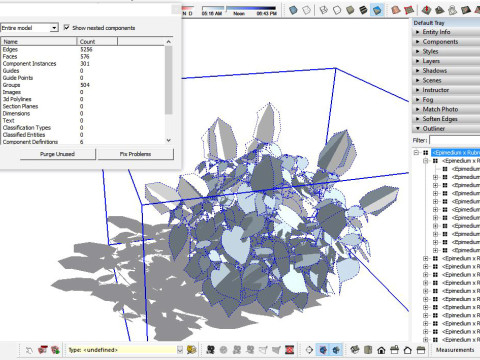This screenshot has height=360, width=480.
Task: Switch to Top standard view
Action: tap(368, 350)
